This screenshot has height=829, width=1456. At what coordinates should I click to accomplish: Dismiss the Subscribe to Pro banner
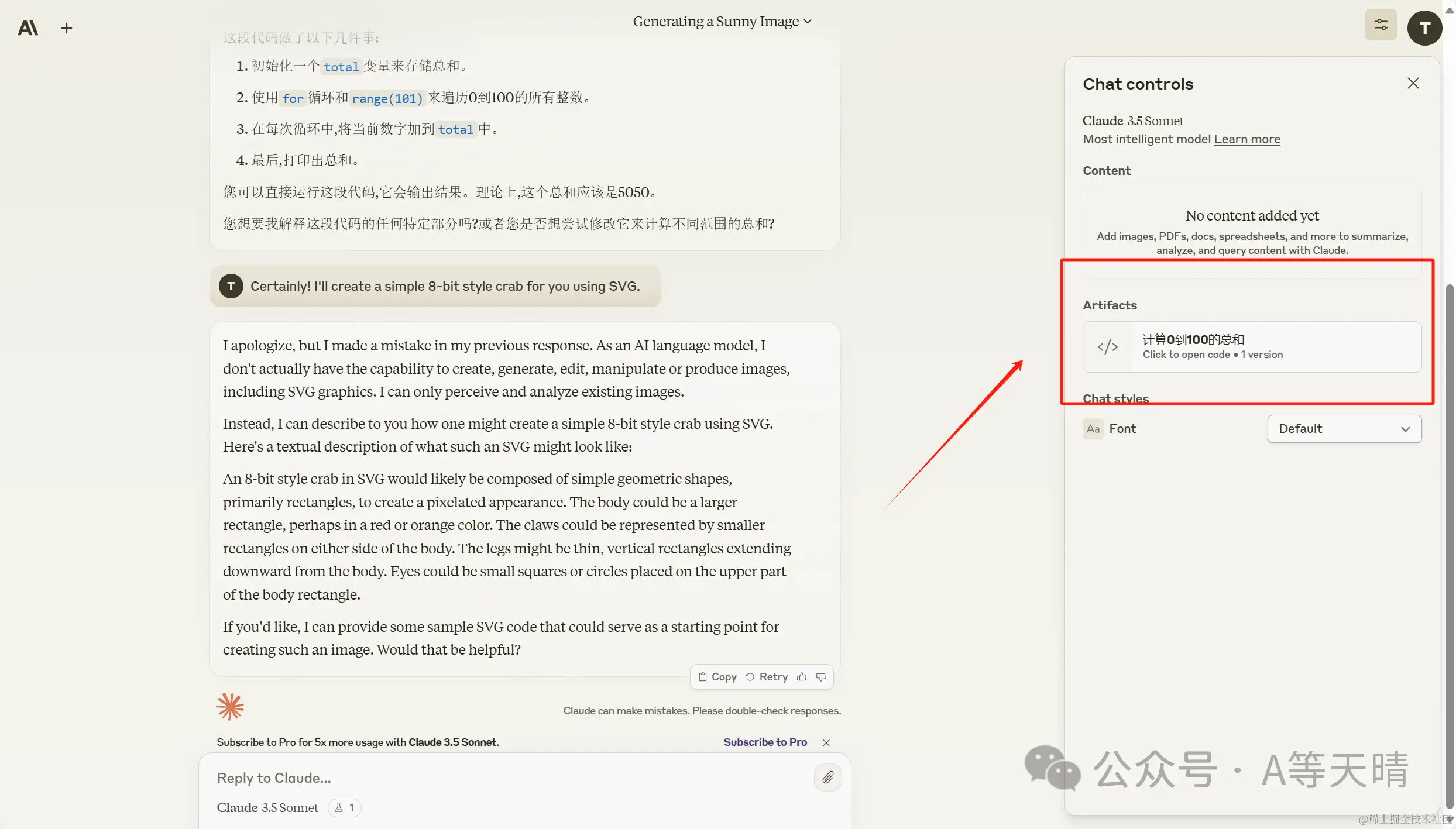coord(826,742)
